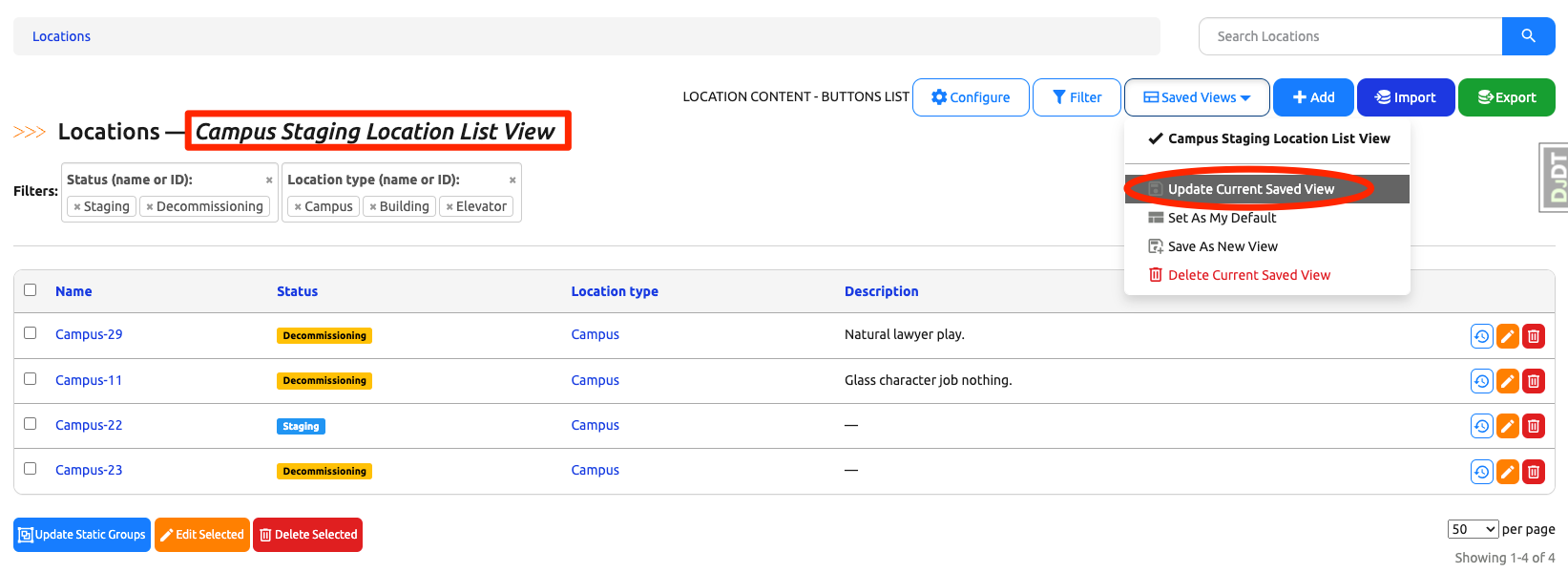
Task: Click the edit pencil icon for Campus-23
Action: (1507, 472)
